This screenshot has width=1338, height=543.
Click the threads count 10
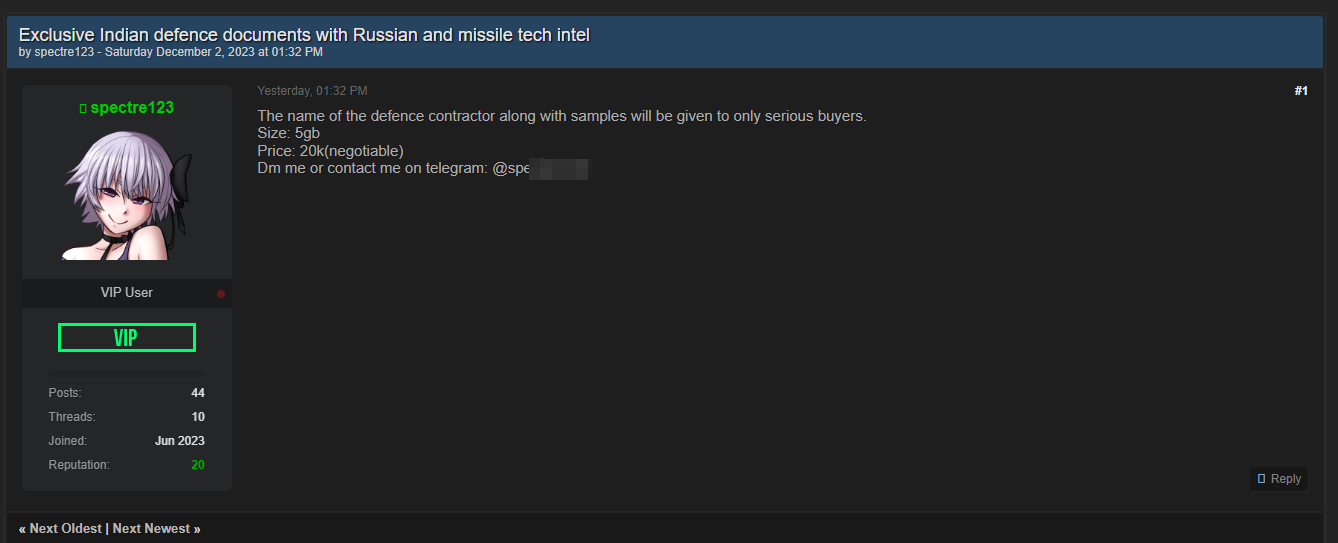click(198, 417)
